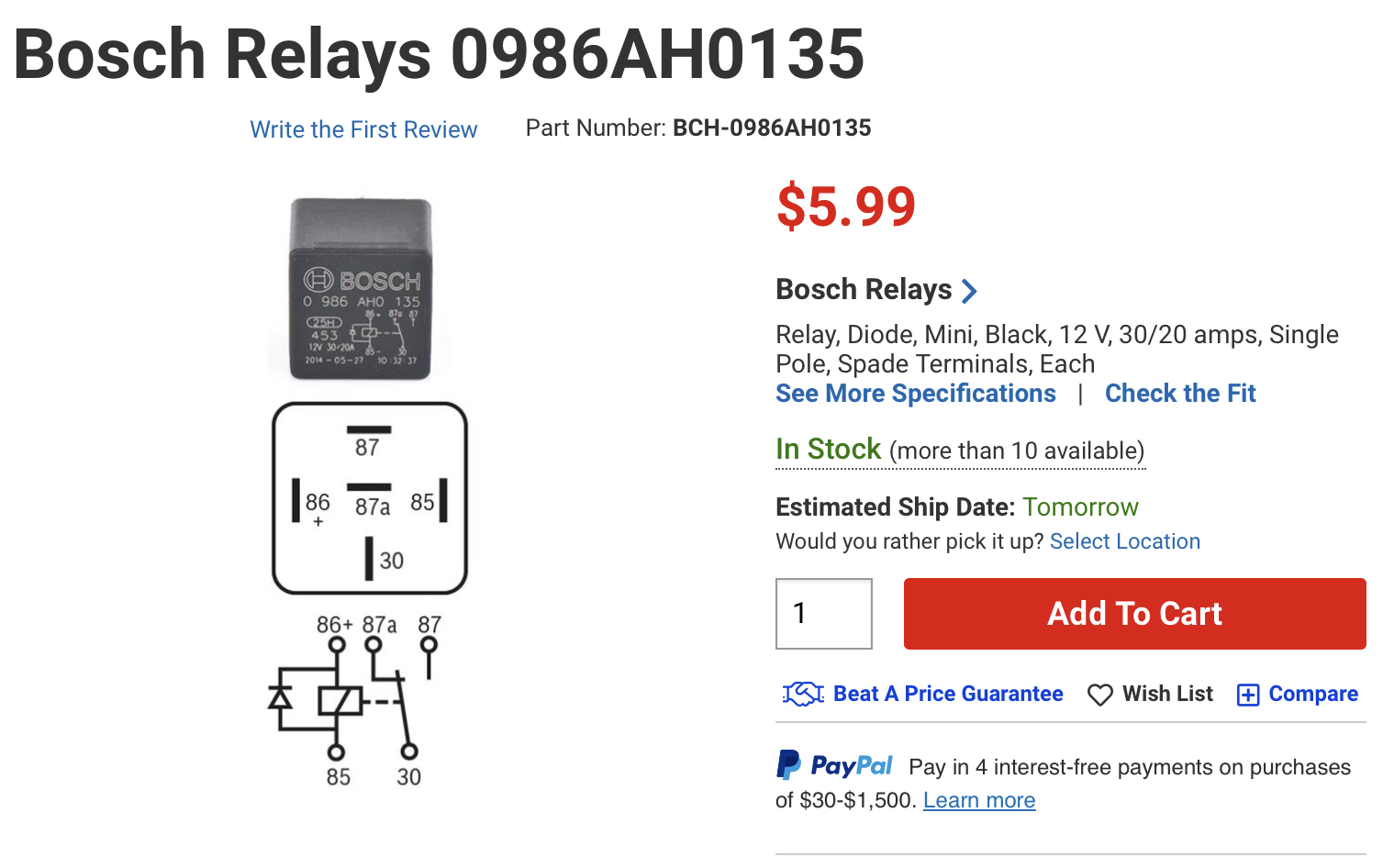The width and height of the screenshot is (1394, 868).
Task: Click the Wish List heart icon
Action: click(x=1099, y=695)
